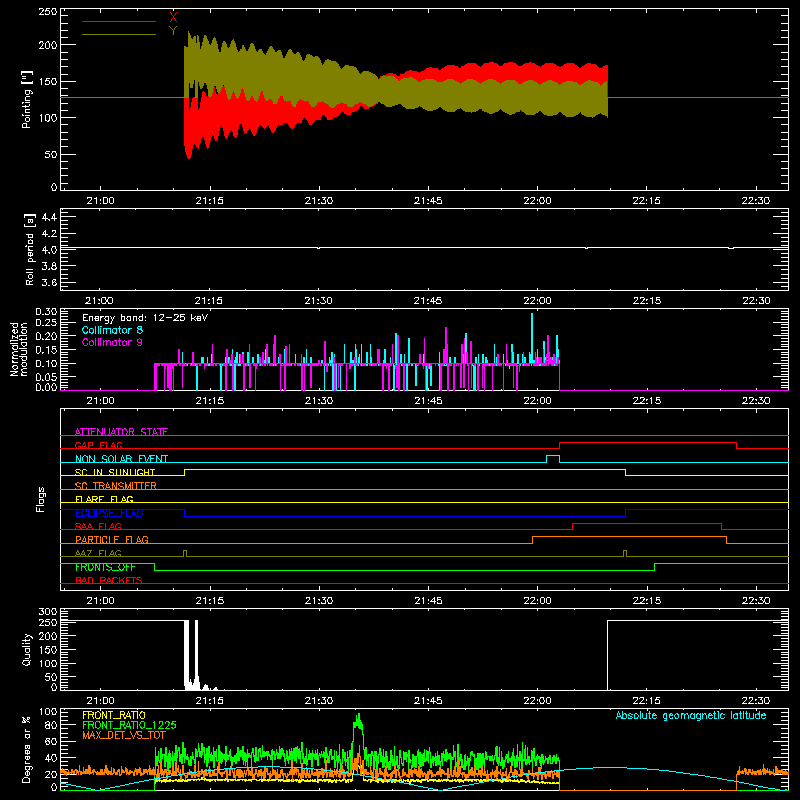Click the 80 tick on Degrees axis

51,725
